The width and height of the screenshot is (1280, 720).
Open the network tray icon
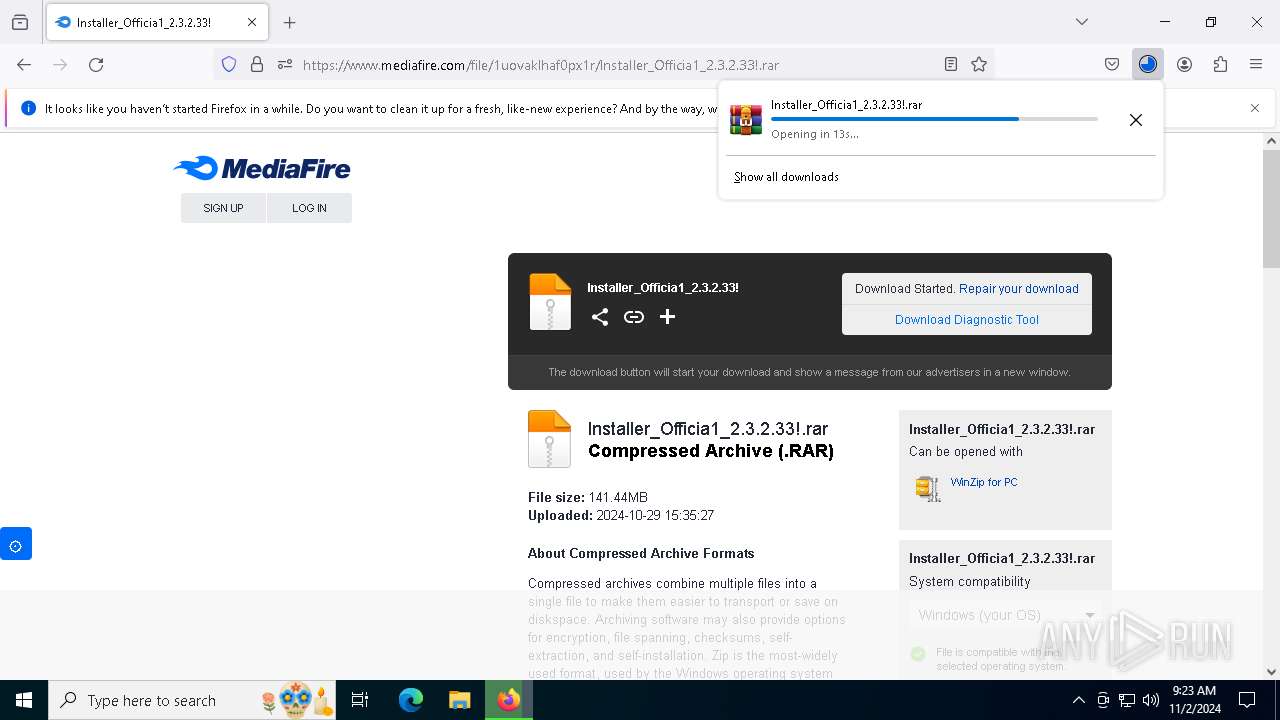(x=1127, y=700)
